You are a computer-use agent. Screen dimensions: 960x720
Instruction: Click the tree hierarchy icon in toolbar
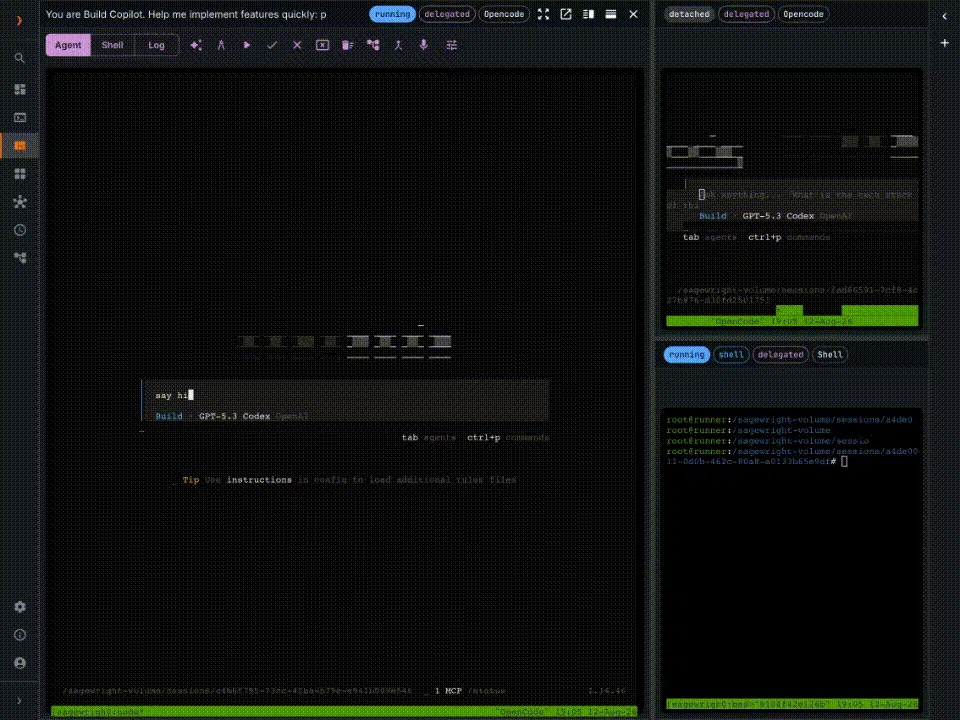(373, 45)
